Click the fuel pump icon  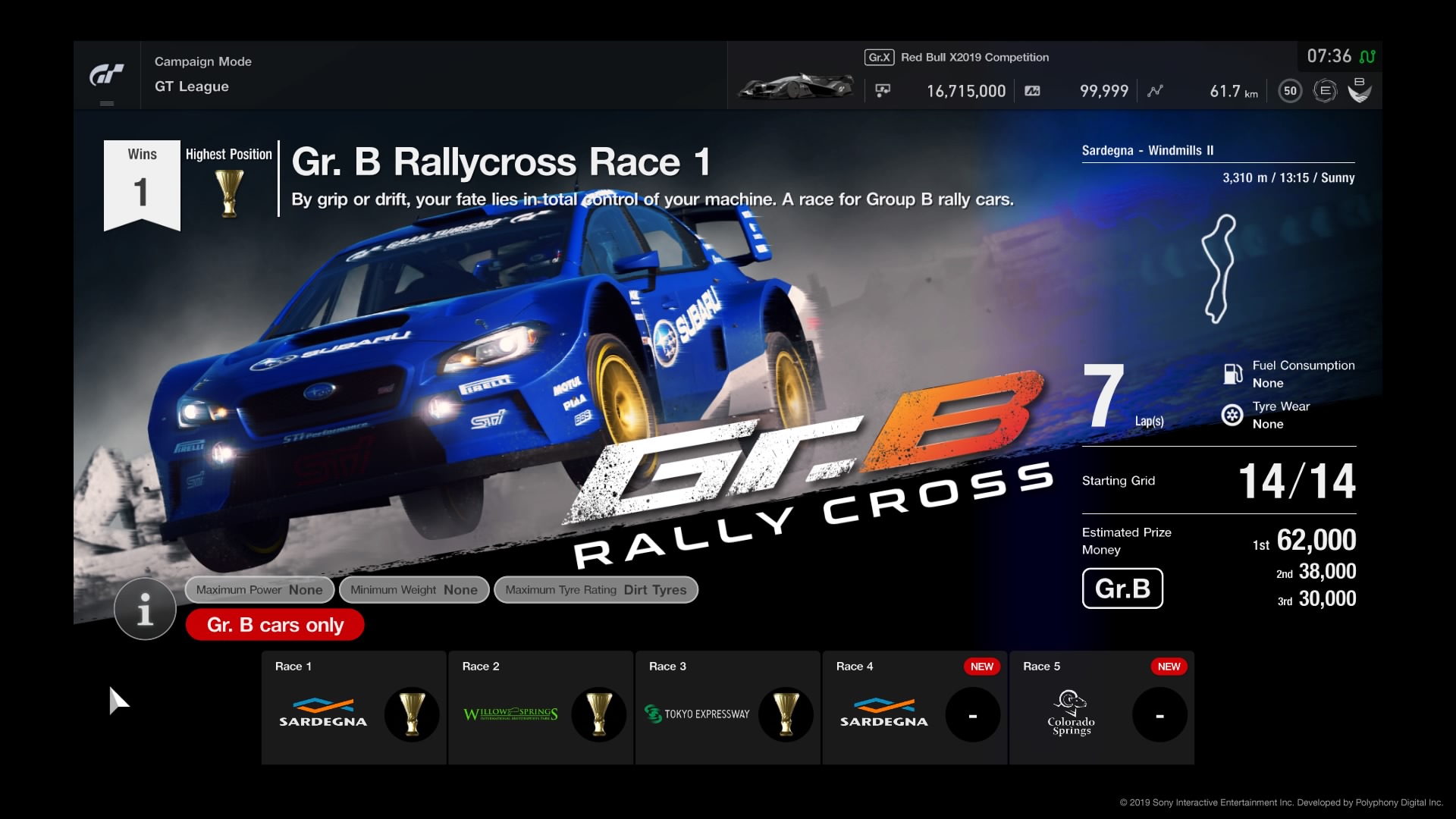(1233, 374)
